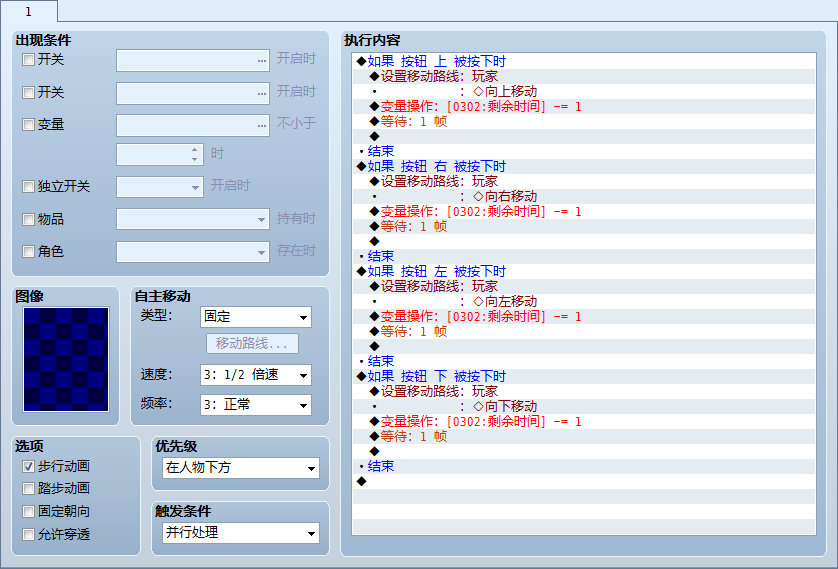The height and width of the screenshot is (569, 838).
Task: Select 变量操作 line in the 按钮 上 block
Action: point(584,106)
